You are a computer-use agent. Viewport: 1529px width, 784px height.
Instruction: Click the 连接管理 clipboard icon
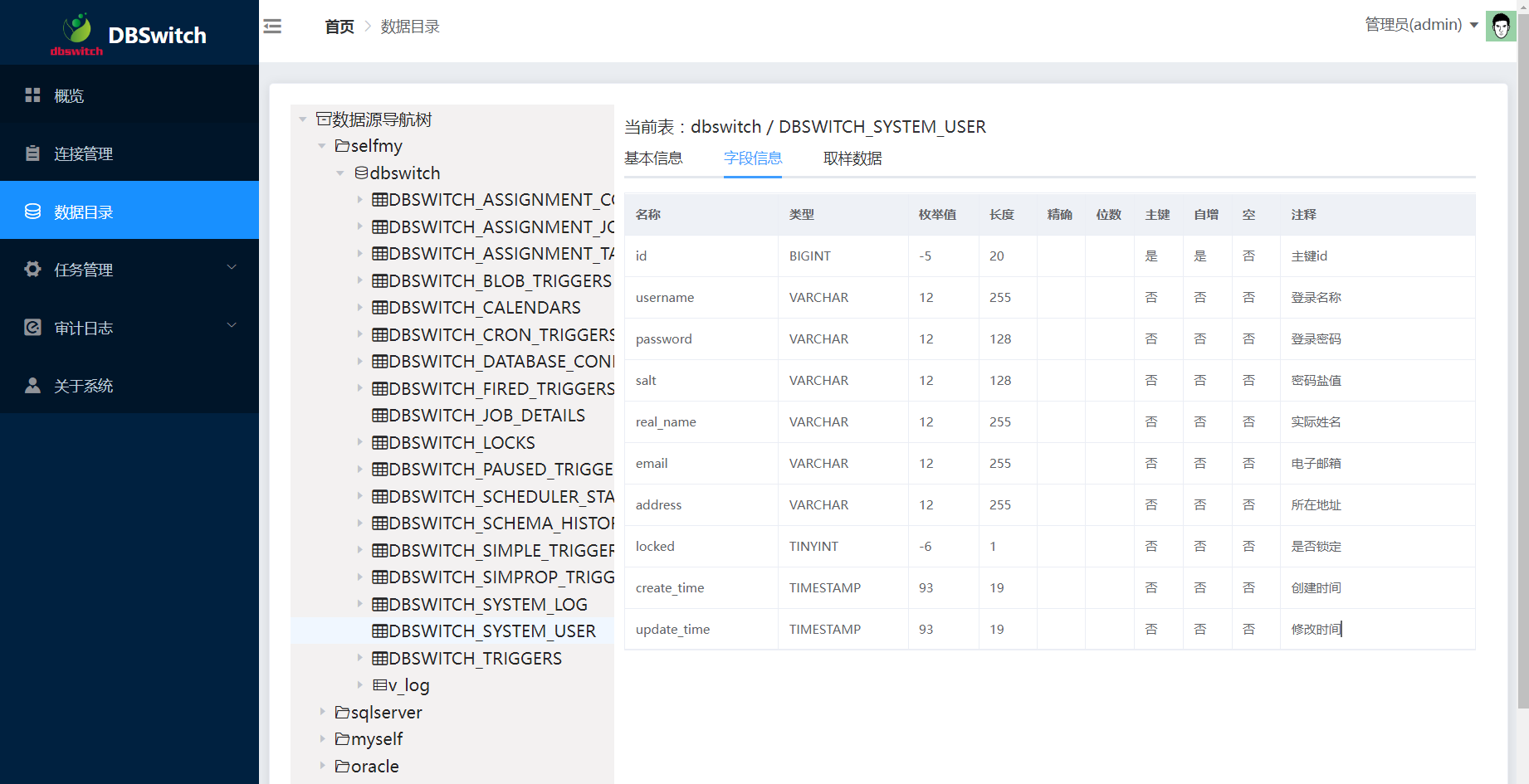(32, 153)
